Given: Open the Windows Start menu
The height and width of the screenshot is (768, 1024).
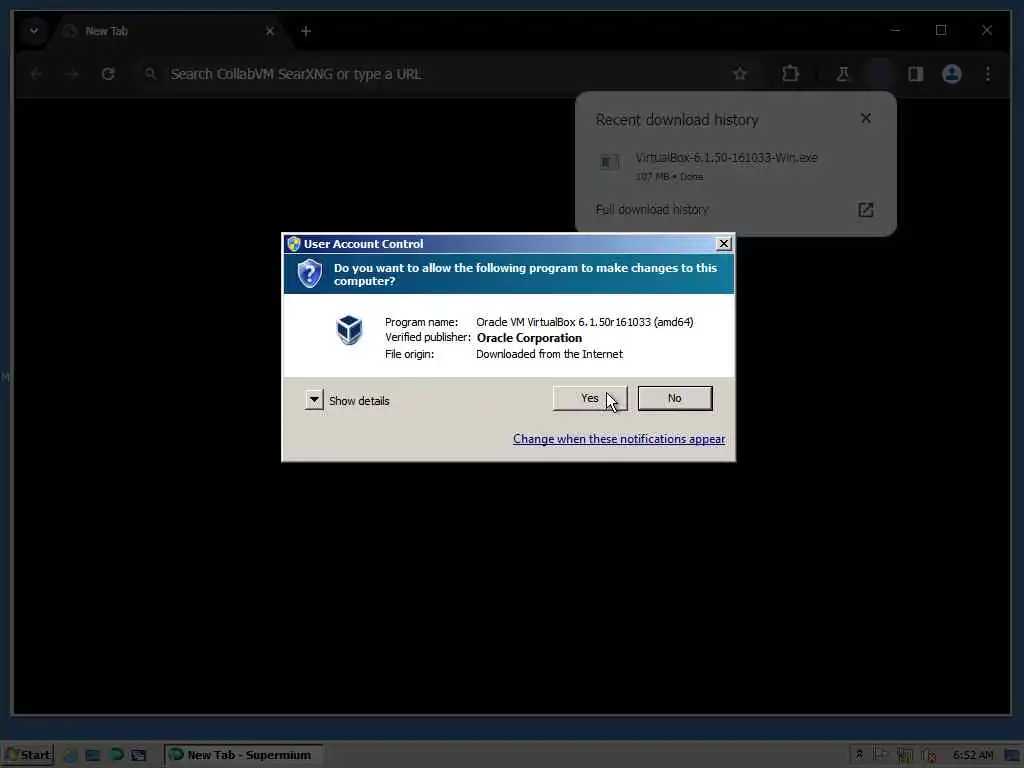Looking at the screenshot, I should 28,755.
